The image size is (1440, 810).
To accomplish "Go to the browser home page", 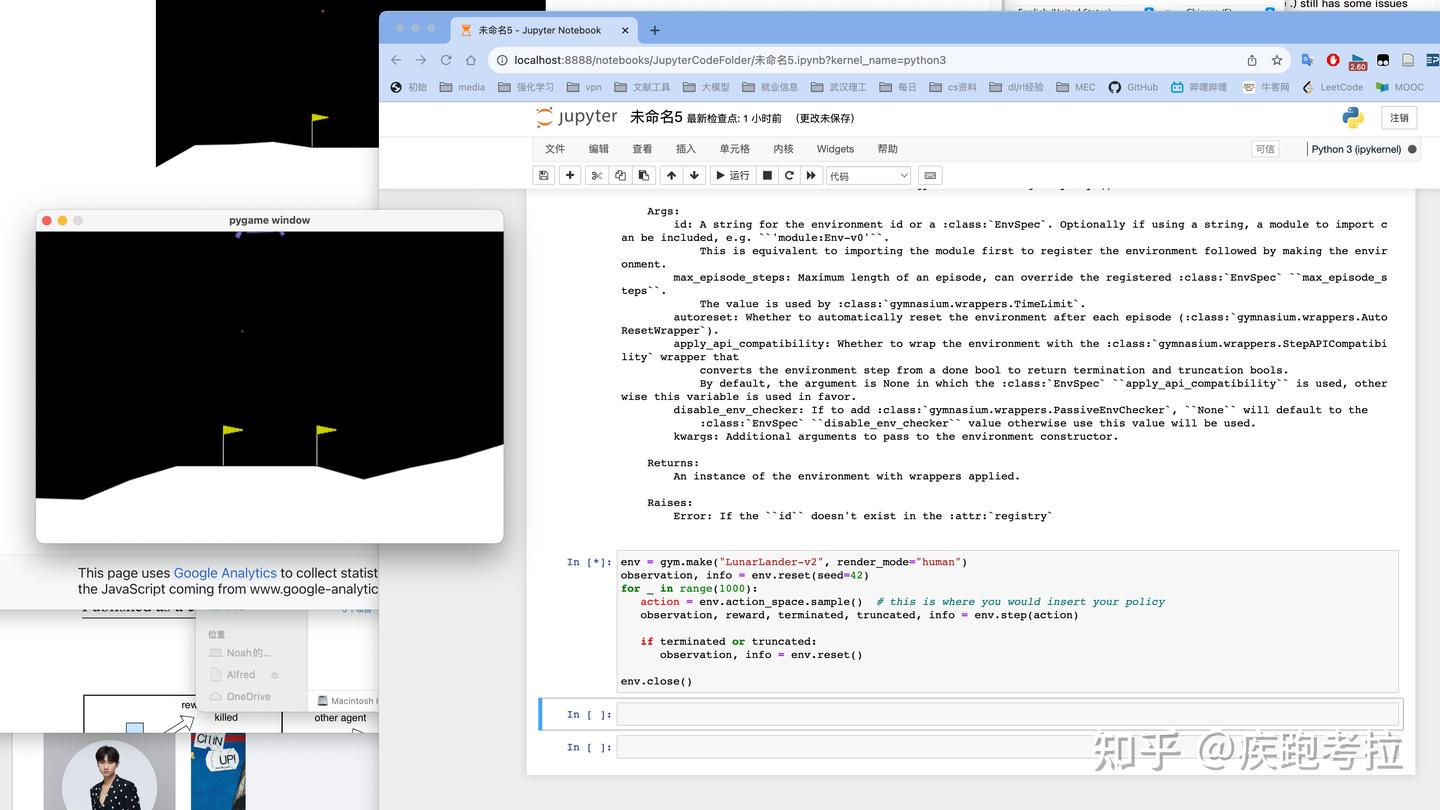I will 471,60.
